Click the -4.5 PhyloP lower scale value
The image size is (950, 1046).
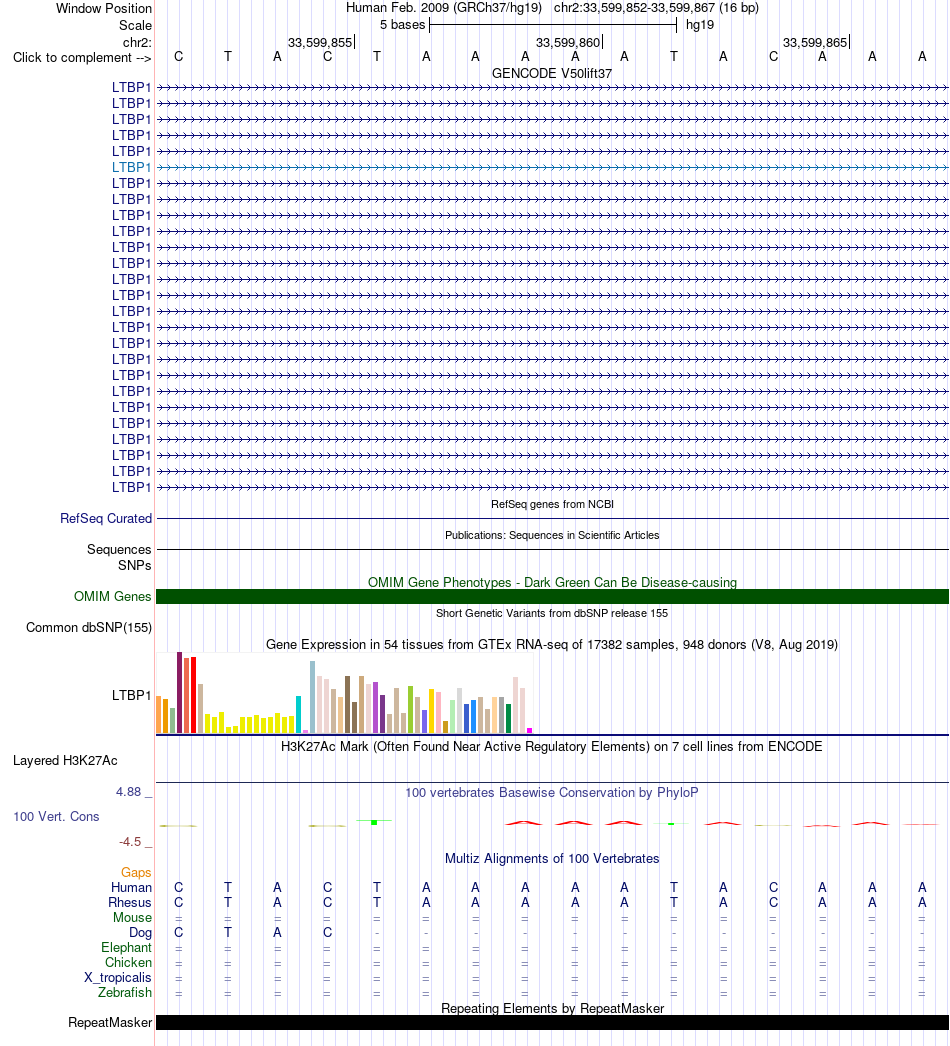pyautogui.click(x=129, y=842)
